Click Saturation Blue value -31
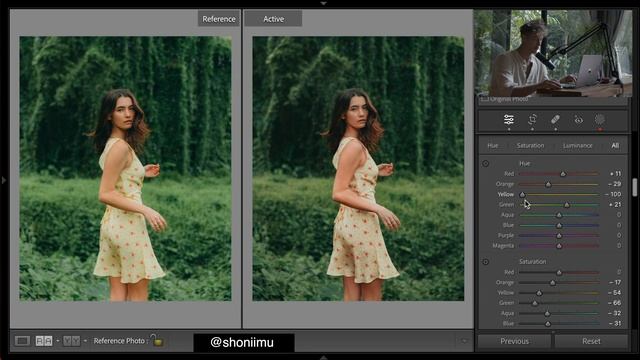Screen dimensions: 640x360 [615, 323]
